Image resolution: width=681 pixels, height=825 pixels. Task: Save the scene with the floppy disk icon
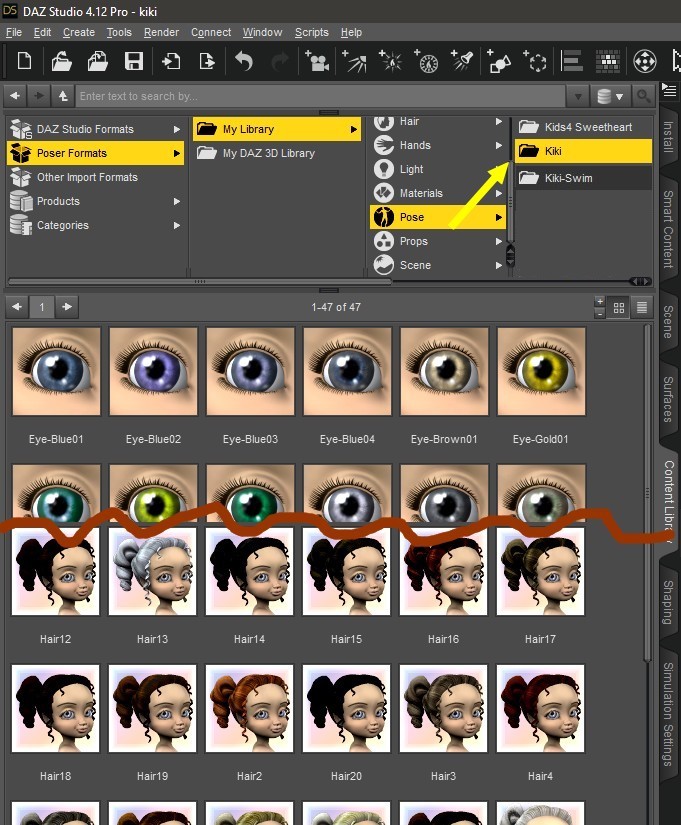(x=134, y=61)
